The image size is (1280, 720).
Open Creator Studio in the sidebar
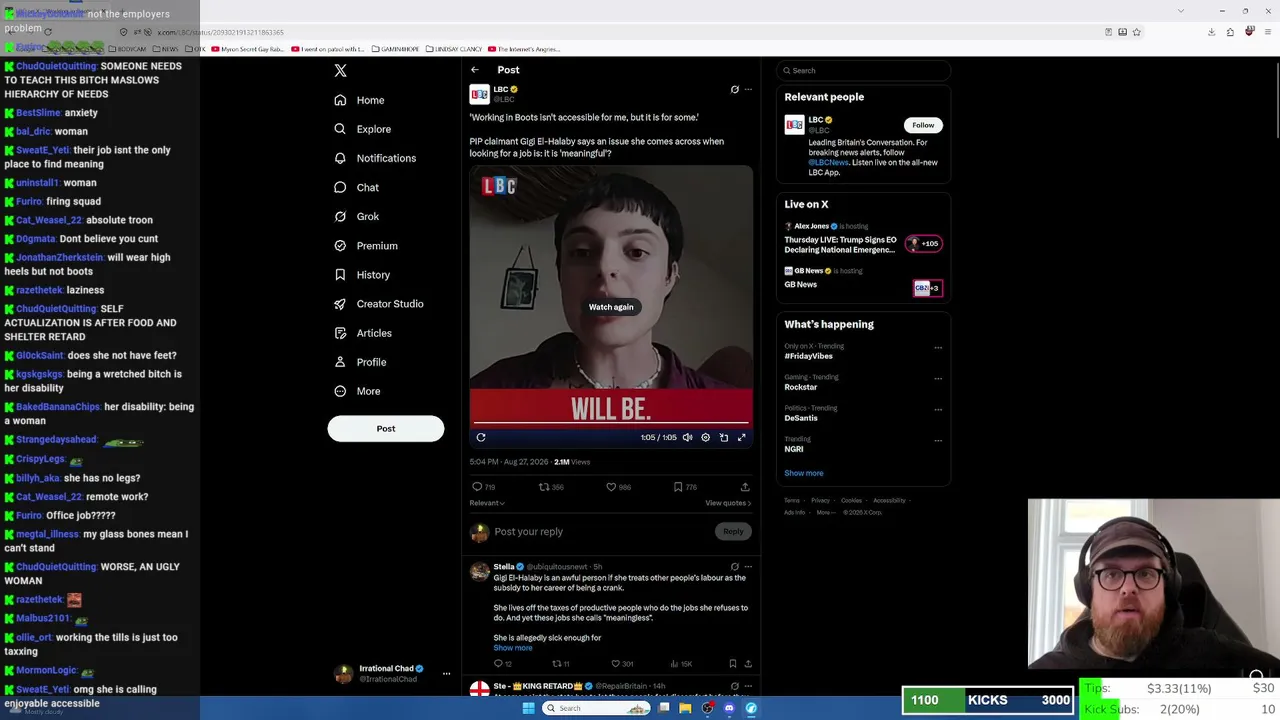pyautogui.click(x=378, y=304)
